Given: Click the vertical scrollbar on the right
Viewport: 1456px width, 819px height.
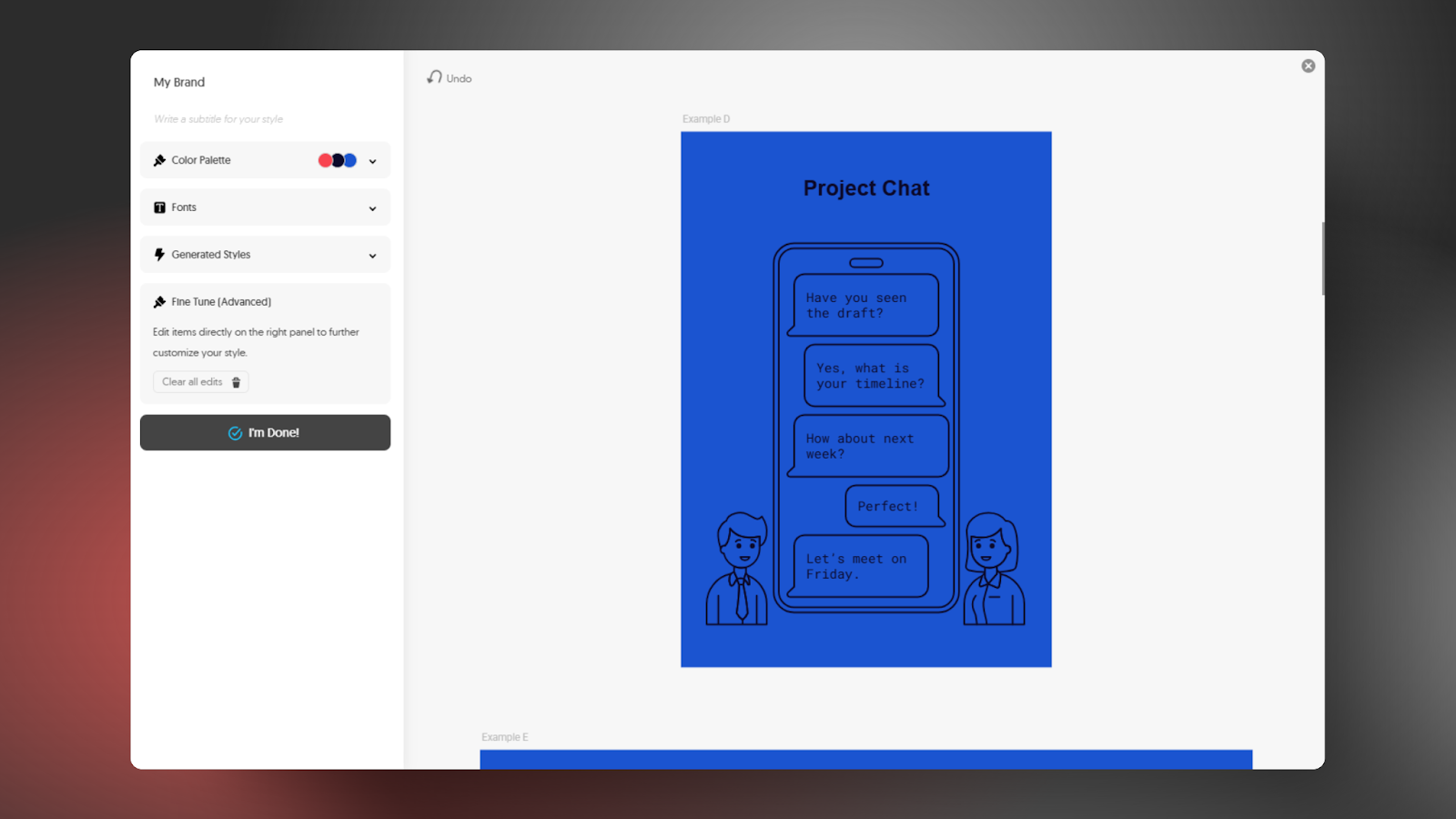Looking at the screenshot, I should click(x=1322, y=258).
